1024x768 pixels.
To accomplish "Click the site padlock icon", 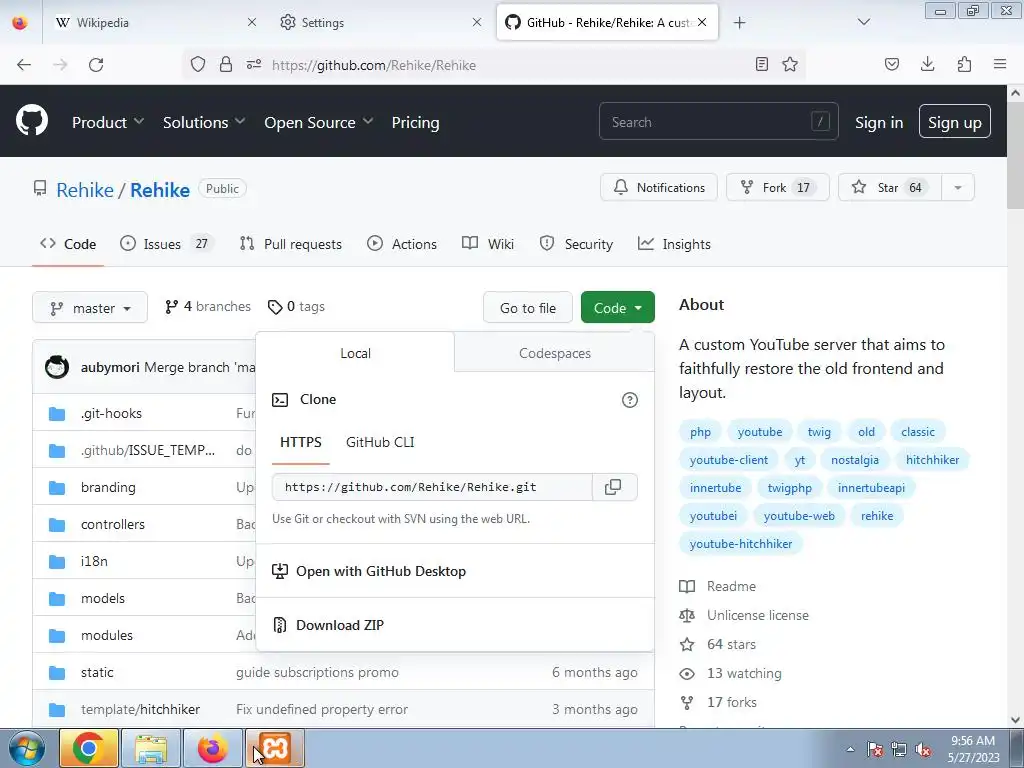I will pos(226,64).
